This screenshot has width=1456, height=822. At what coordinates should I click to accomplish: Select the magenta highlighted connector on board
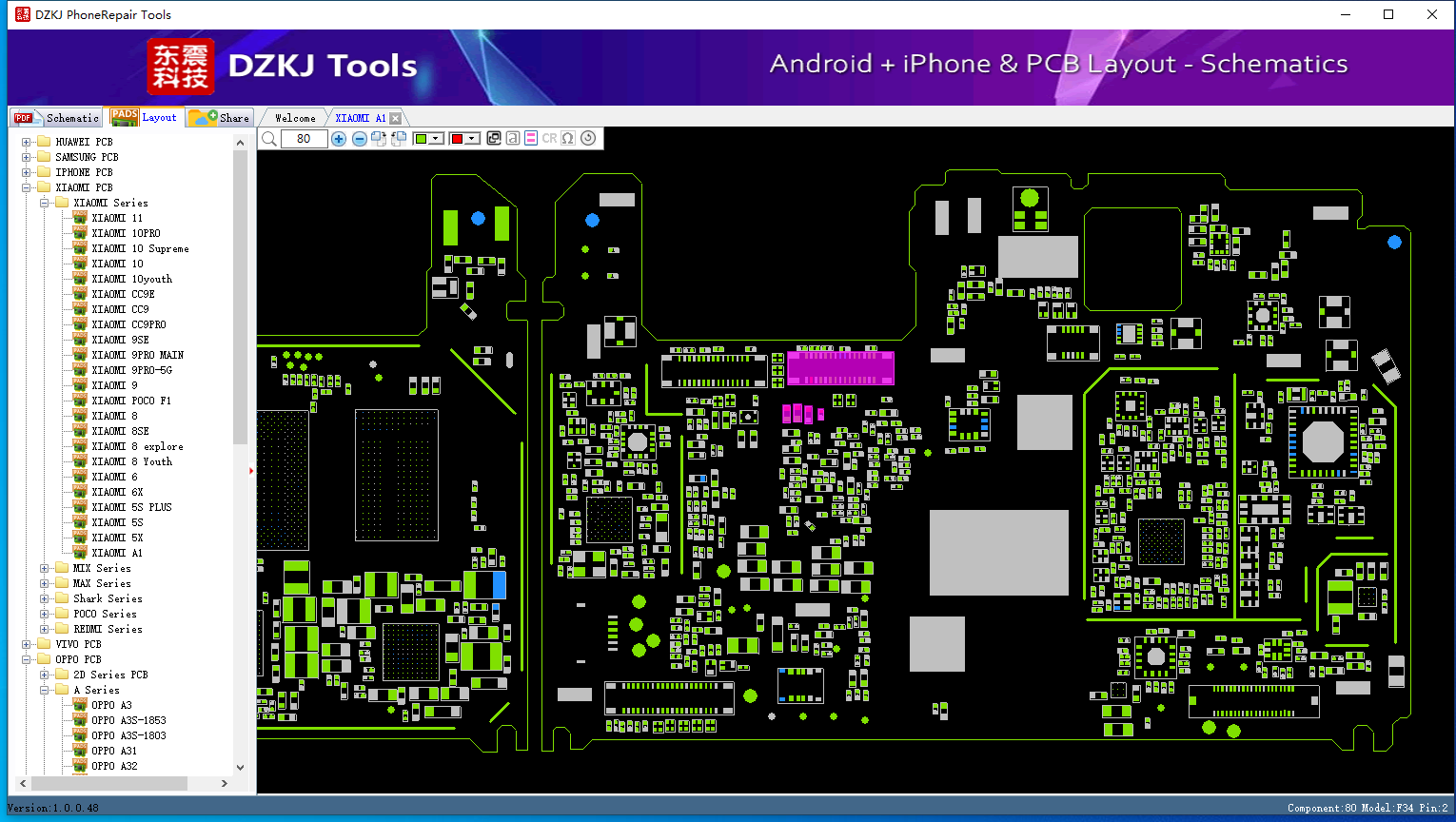point(840,368)
